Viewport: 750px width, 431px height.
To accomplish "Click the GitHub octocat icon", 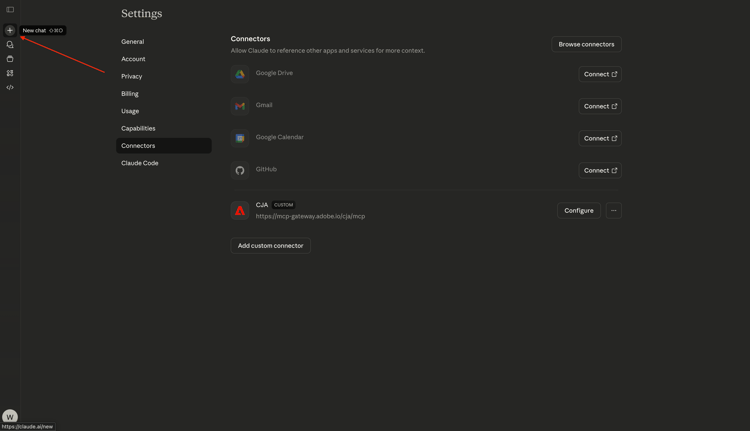I will pos(240,170).
